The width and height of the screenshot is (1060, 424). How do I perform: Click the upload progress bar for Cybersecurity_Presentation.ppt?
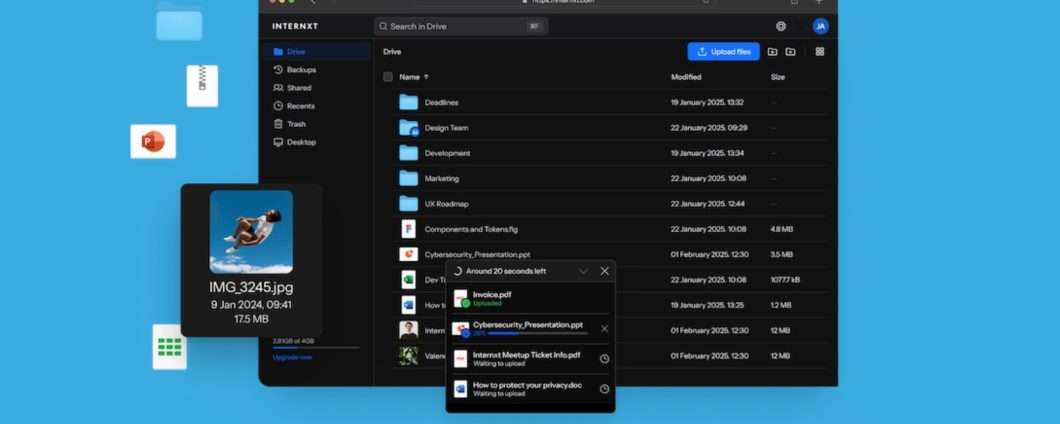tap(538, 333)
